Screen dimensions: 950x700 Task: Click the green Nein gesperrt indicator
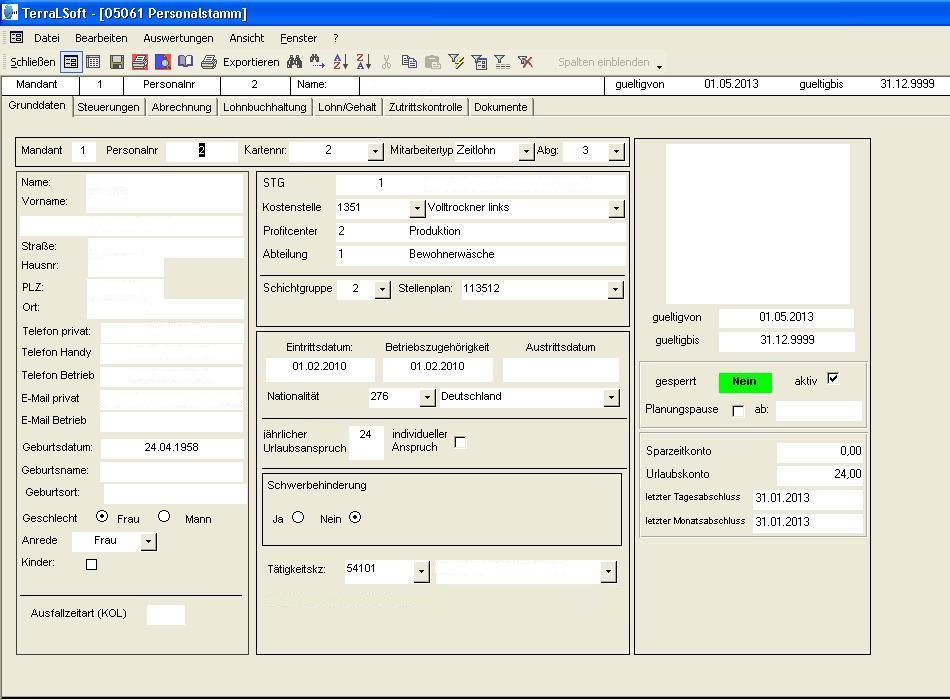[744, 382]
